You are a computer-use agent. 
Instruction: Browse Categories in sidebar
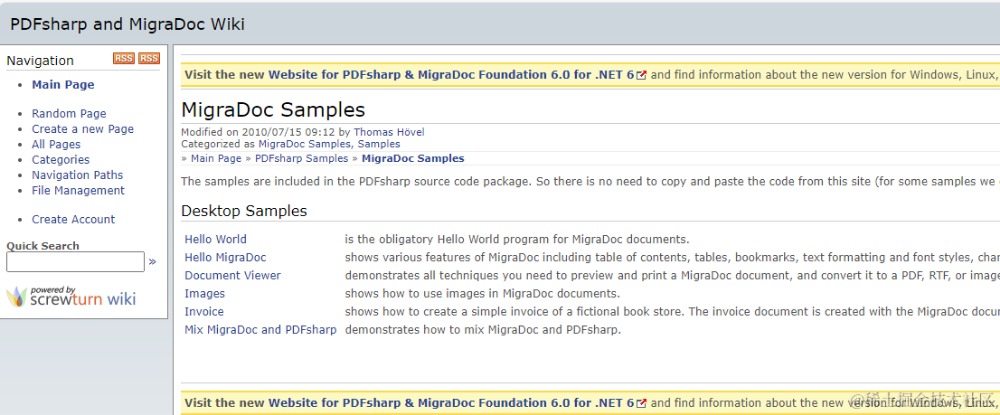[61, 159]
